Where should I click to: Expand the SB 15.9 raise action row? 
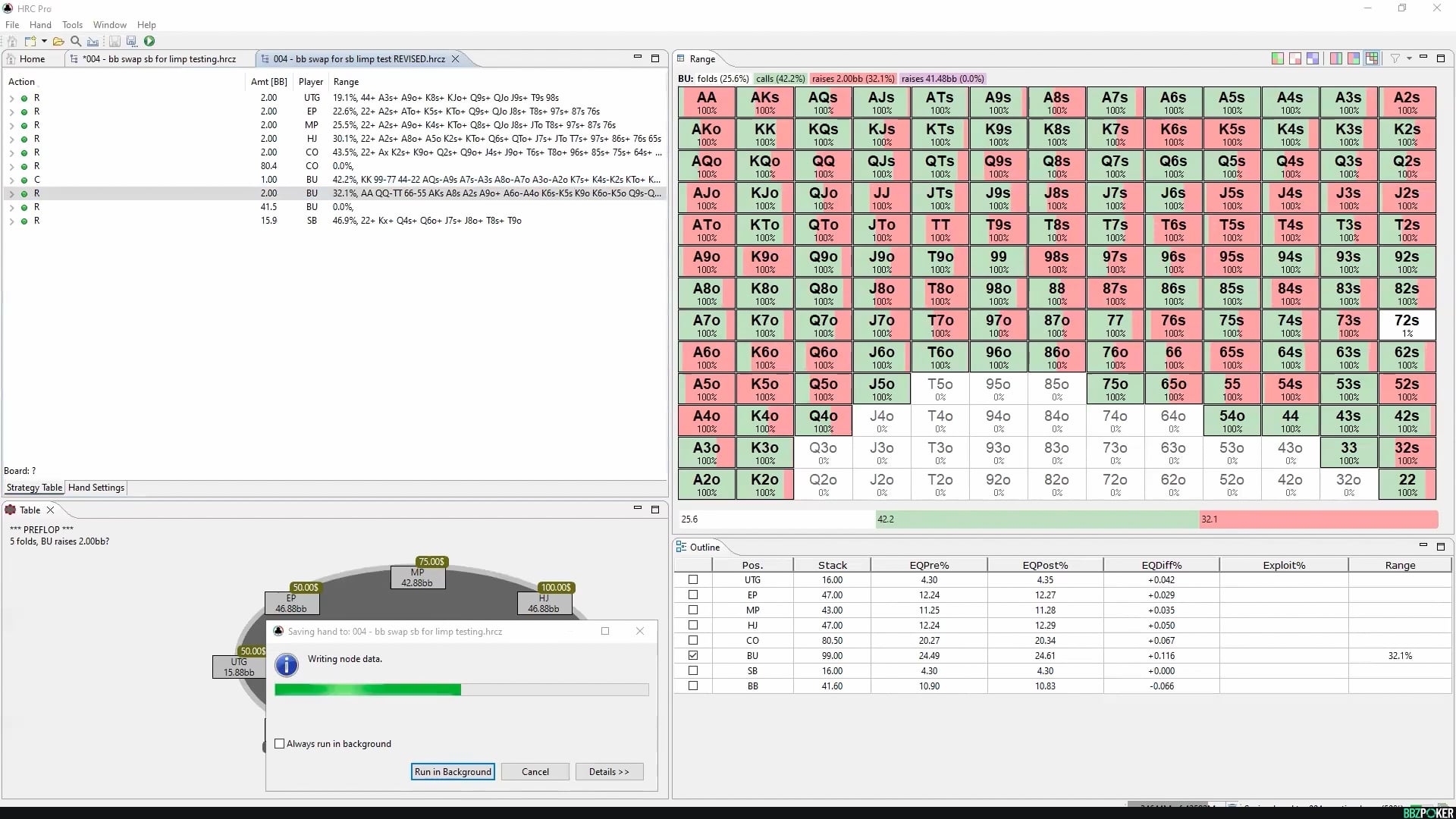tap(11, 221)
